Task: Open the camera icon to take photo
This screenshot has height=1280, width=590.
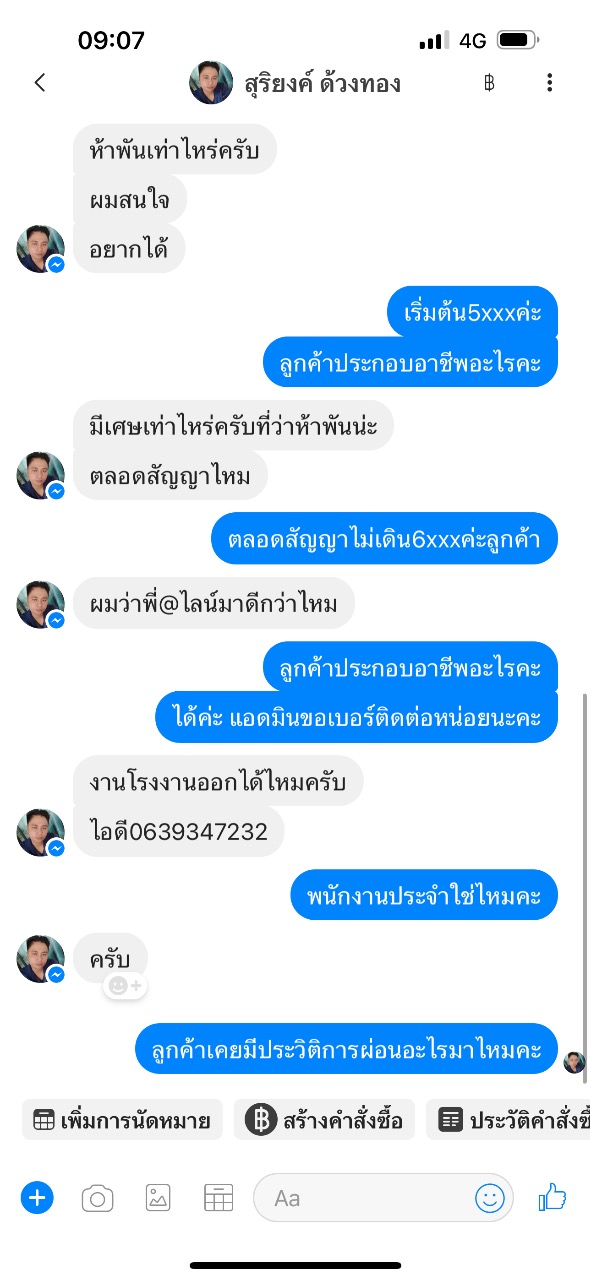Action: (97, 1198)
